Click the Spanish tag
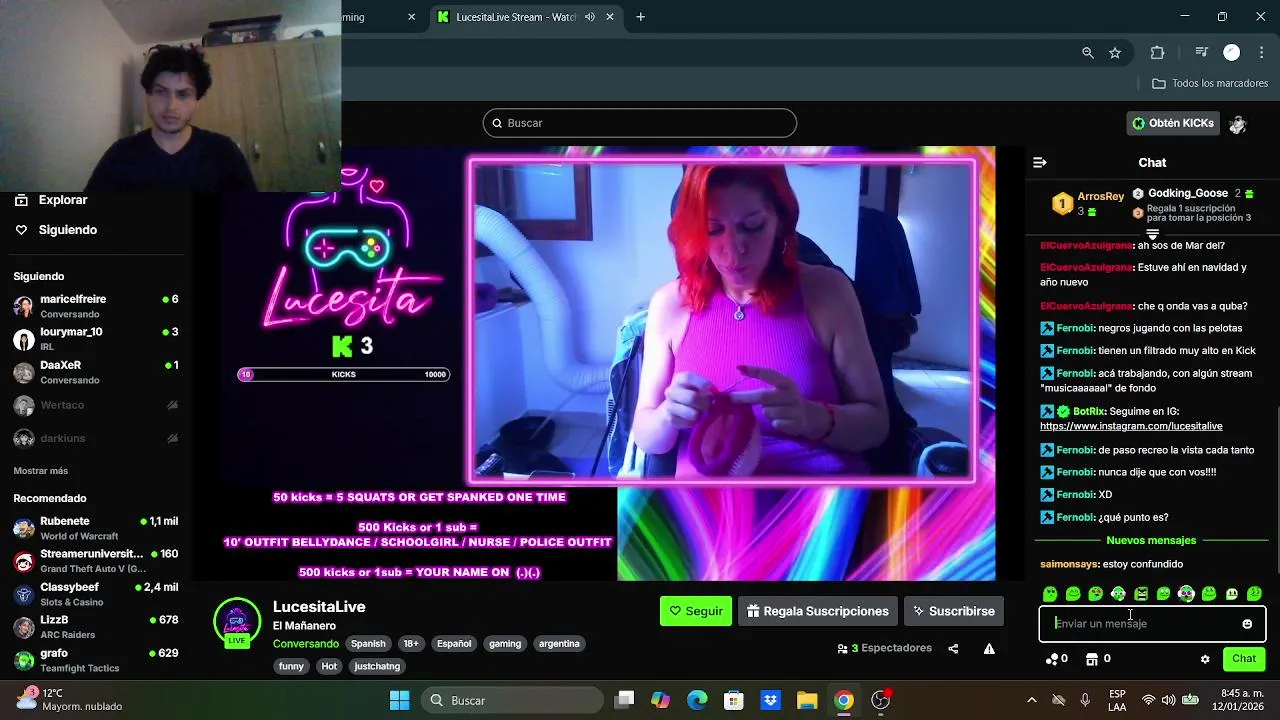 368,644
